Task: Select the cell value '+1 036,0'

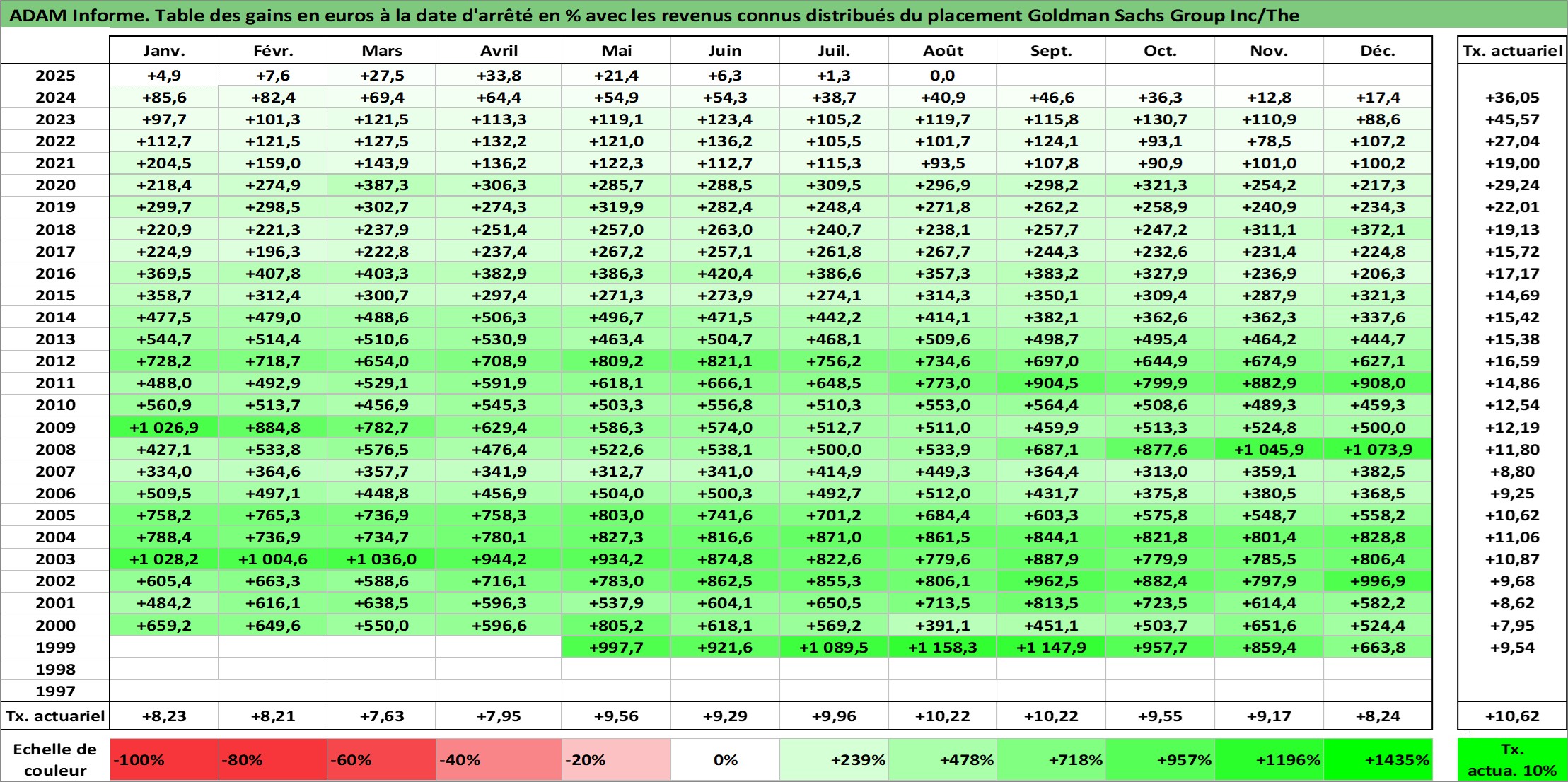Action: point(382,559)
